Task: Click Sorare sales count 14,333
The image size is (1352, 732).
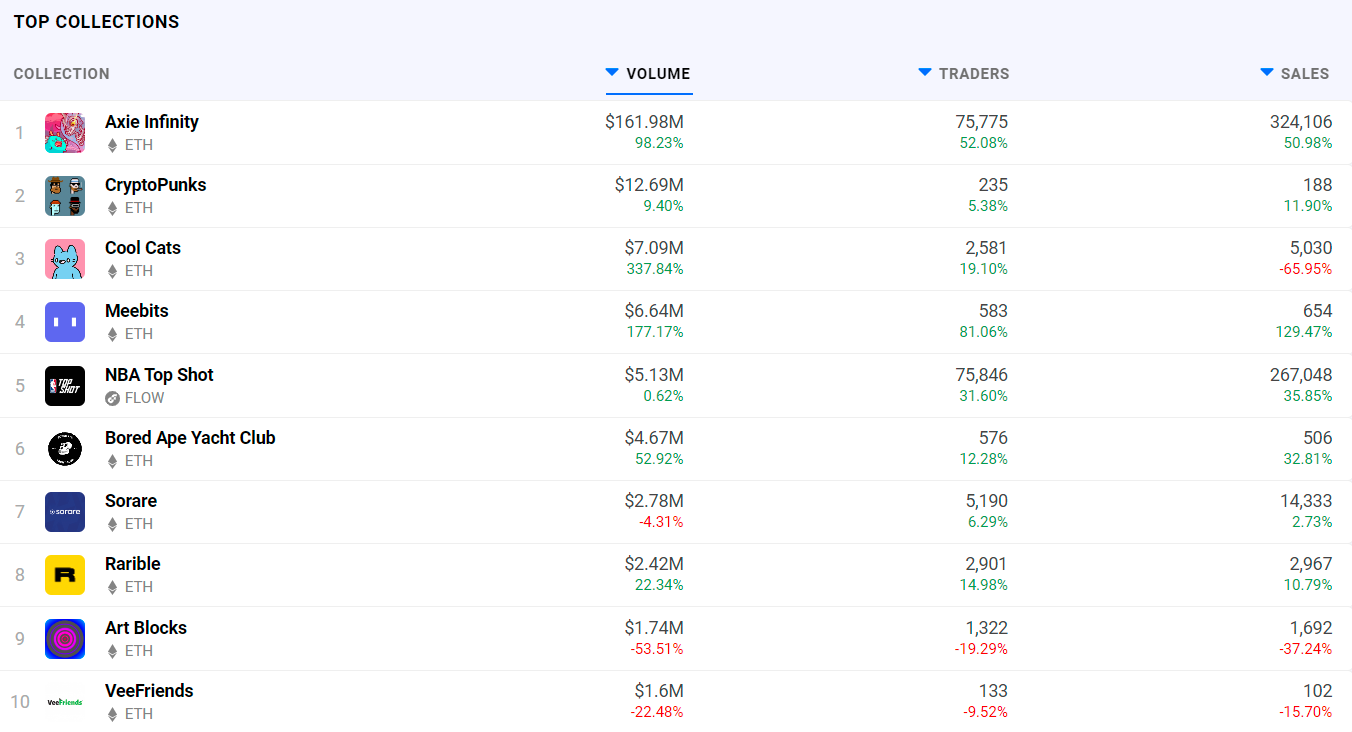Action: (1306, 501)
